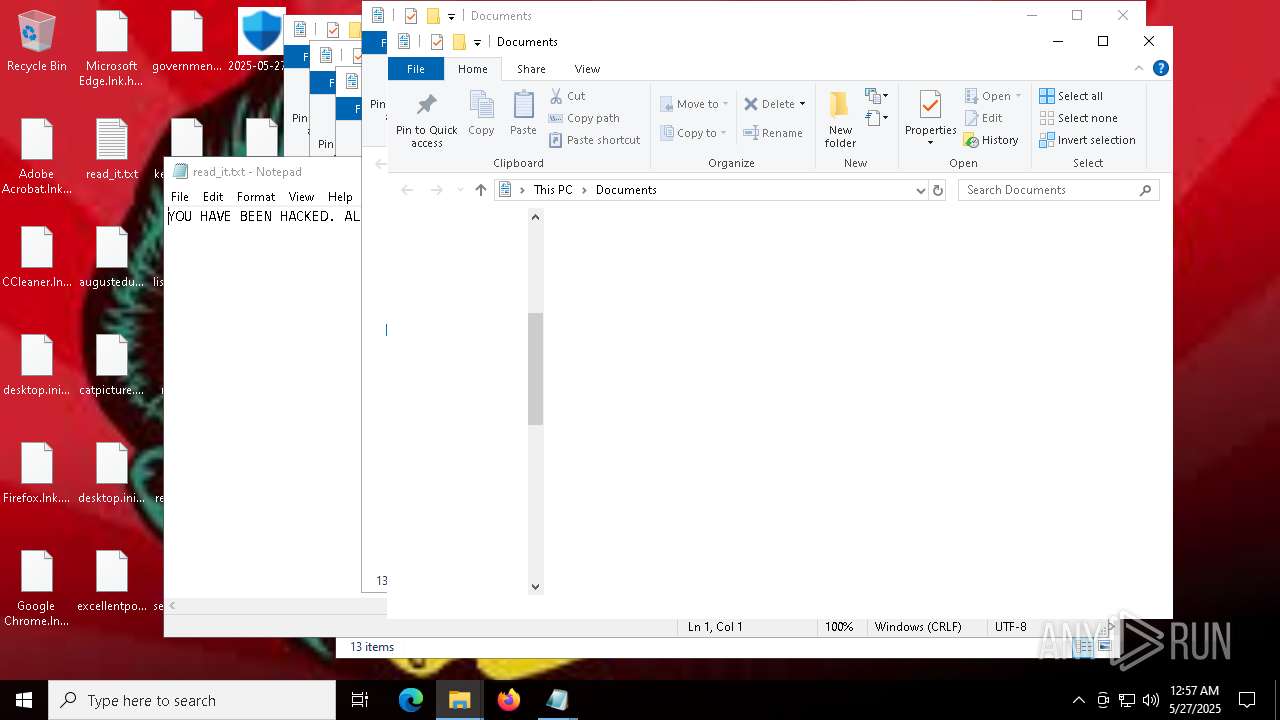
Task: Click the taskbar search box
Action: coord(192,700)
